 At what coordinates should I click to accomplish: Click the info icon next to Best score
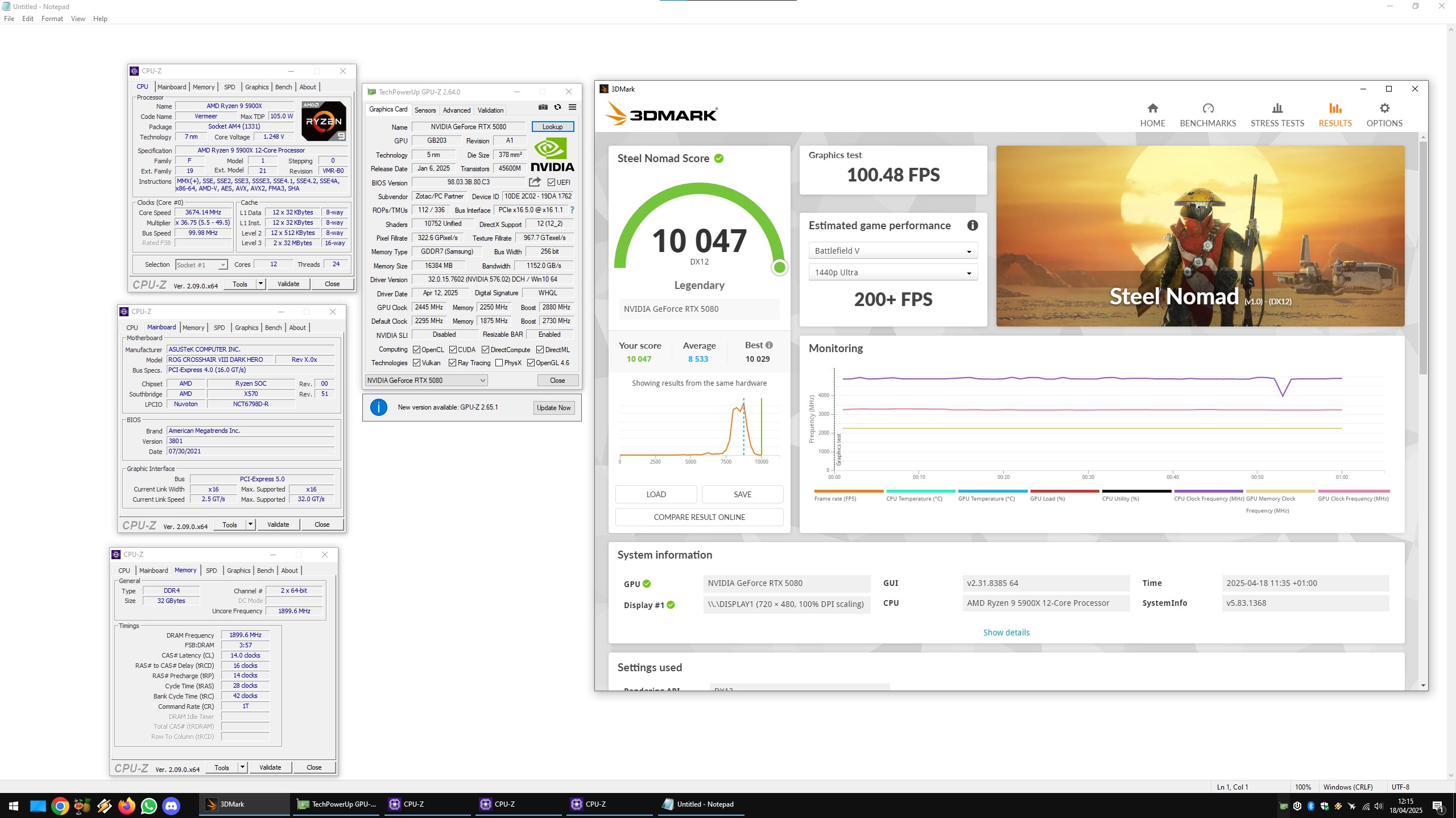coord(769,345)
